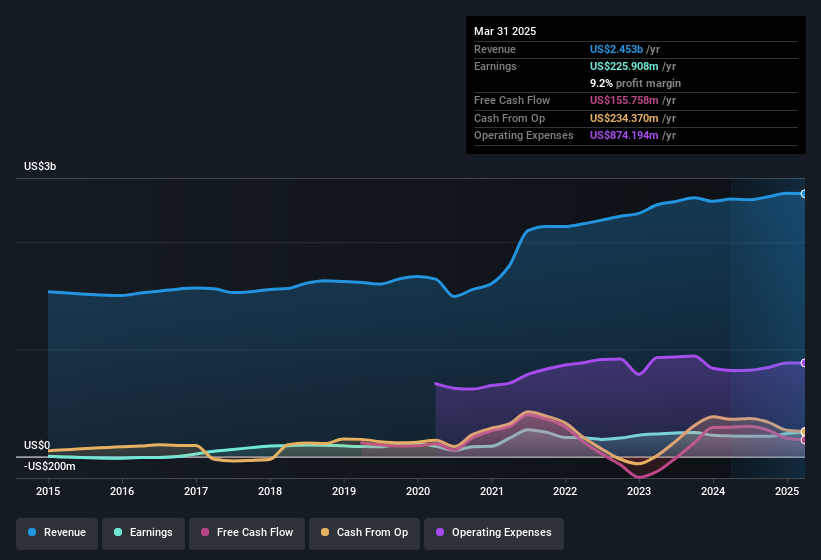This screenshot has width=821, height=560.
Task: Click the US$155.758m free cash flow value
Action: point(624,100)
